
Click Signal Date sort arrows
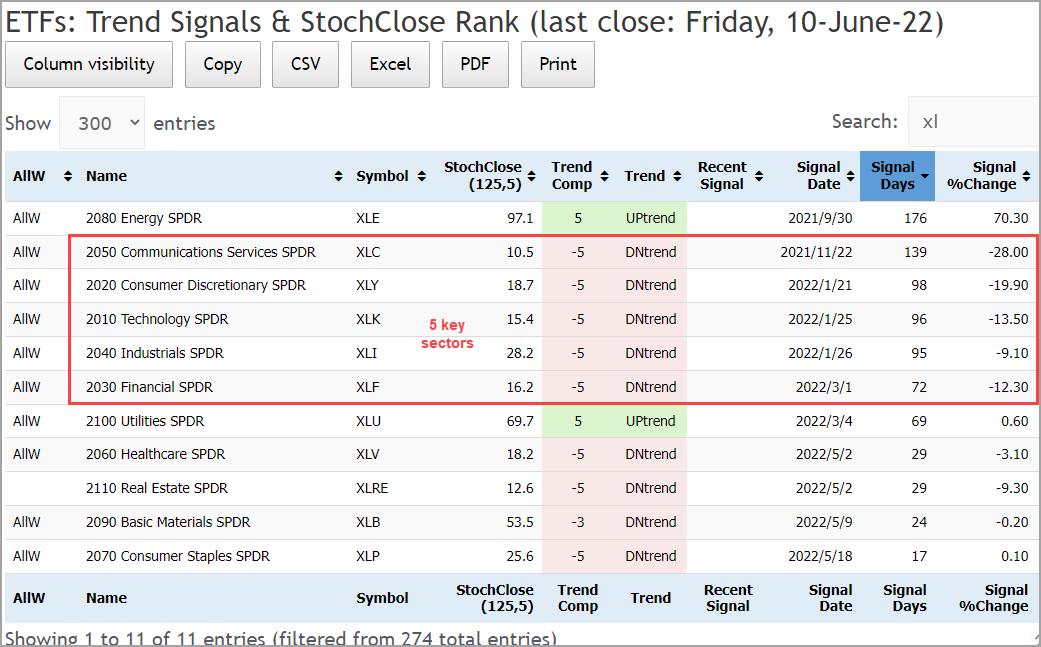click(x=850, y=176)
